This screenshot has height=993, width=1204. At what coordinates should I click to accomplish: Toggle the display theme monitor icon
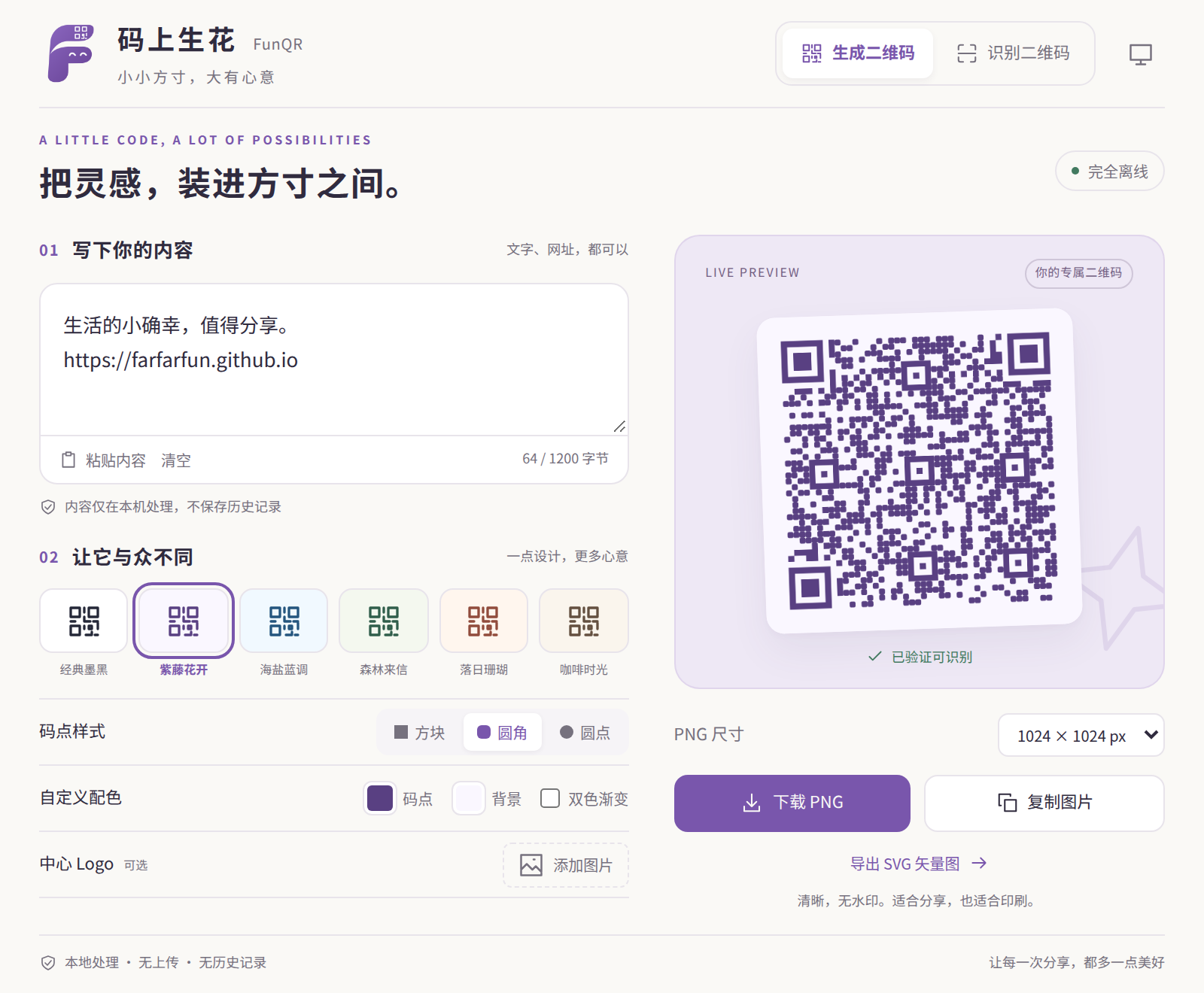[1140, 54]
